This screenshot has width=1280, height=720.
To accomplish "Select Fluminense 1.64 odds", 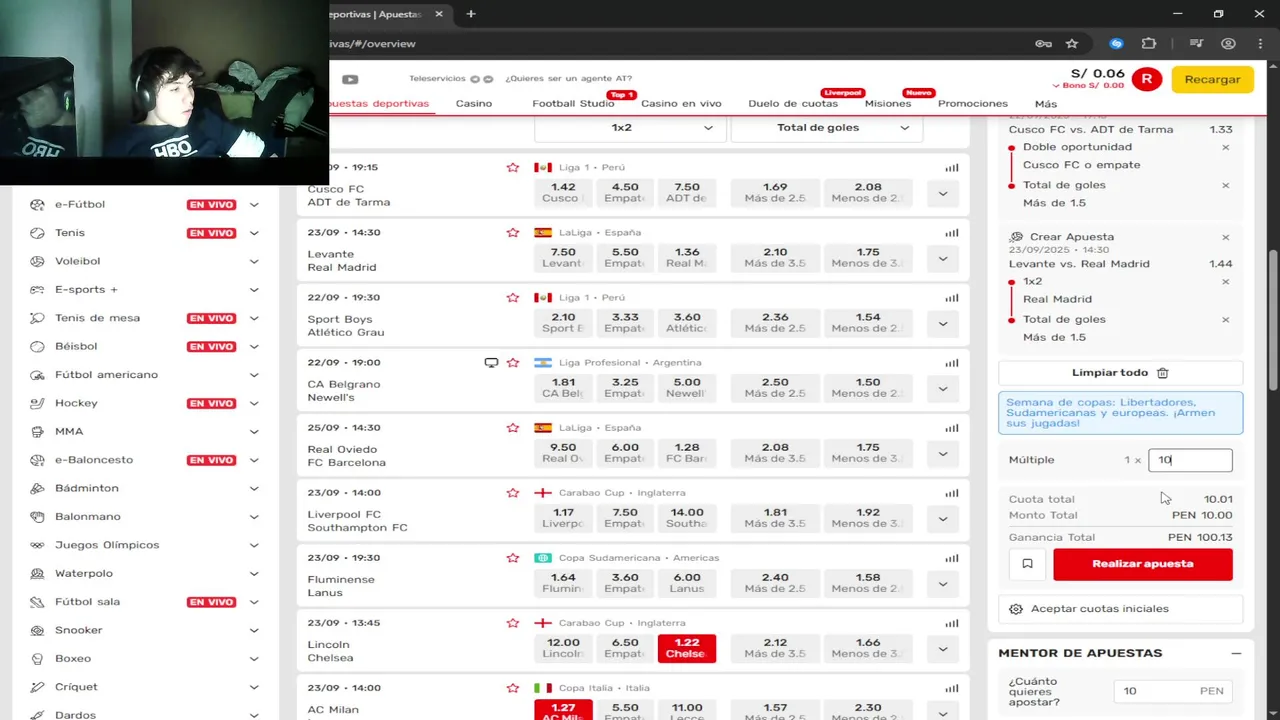I will (x=563, y=582).
